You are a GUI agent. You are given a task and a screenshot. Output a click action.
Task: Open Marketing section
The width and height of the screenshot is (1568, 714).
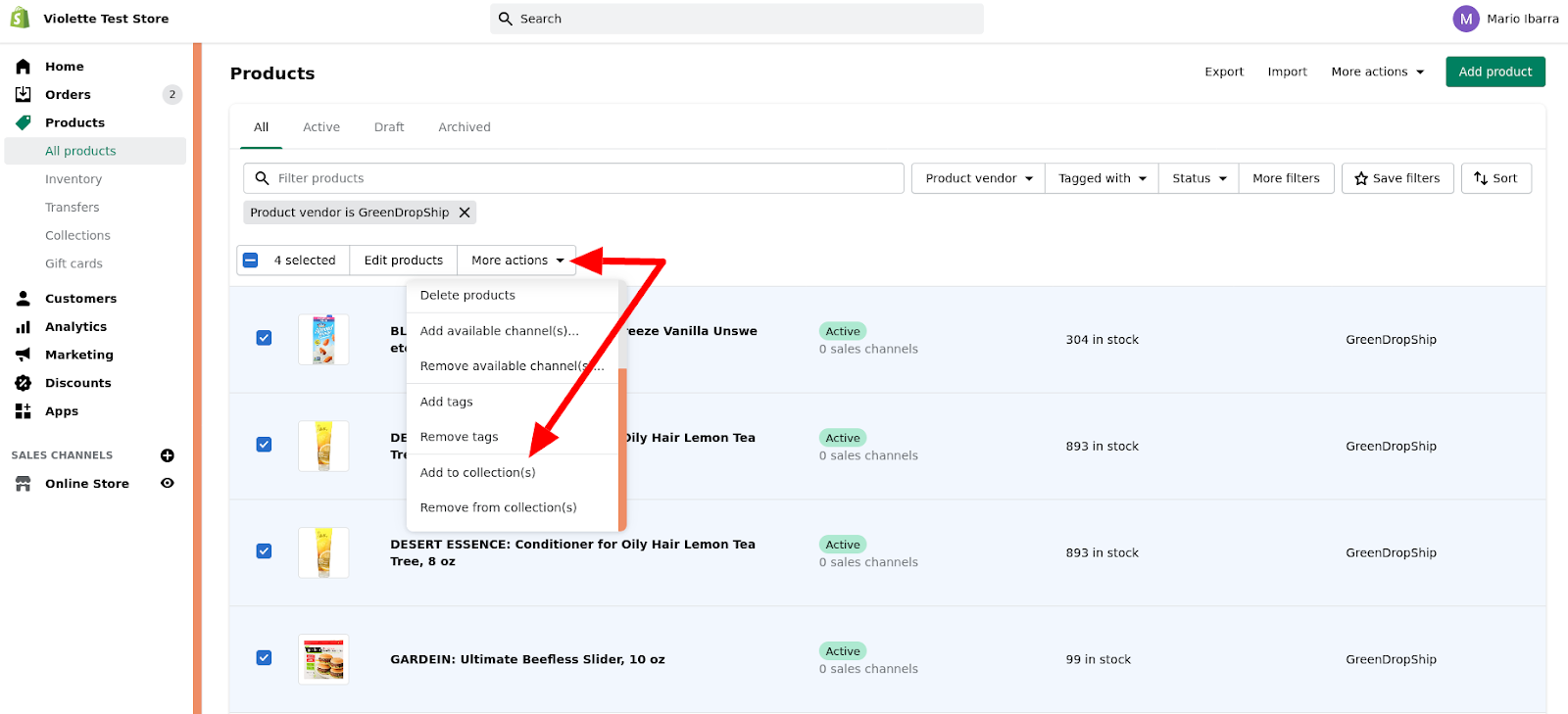(78, 355)
